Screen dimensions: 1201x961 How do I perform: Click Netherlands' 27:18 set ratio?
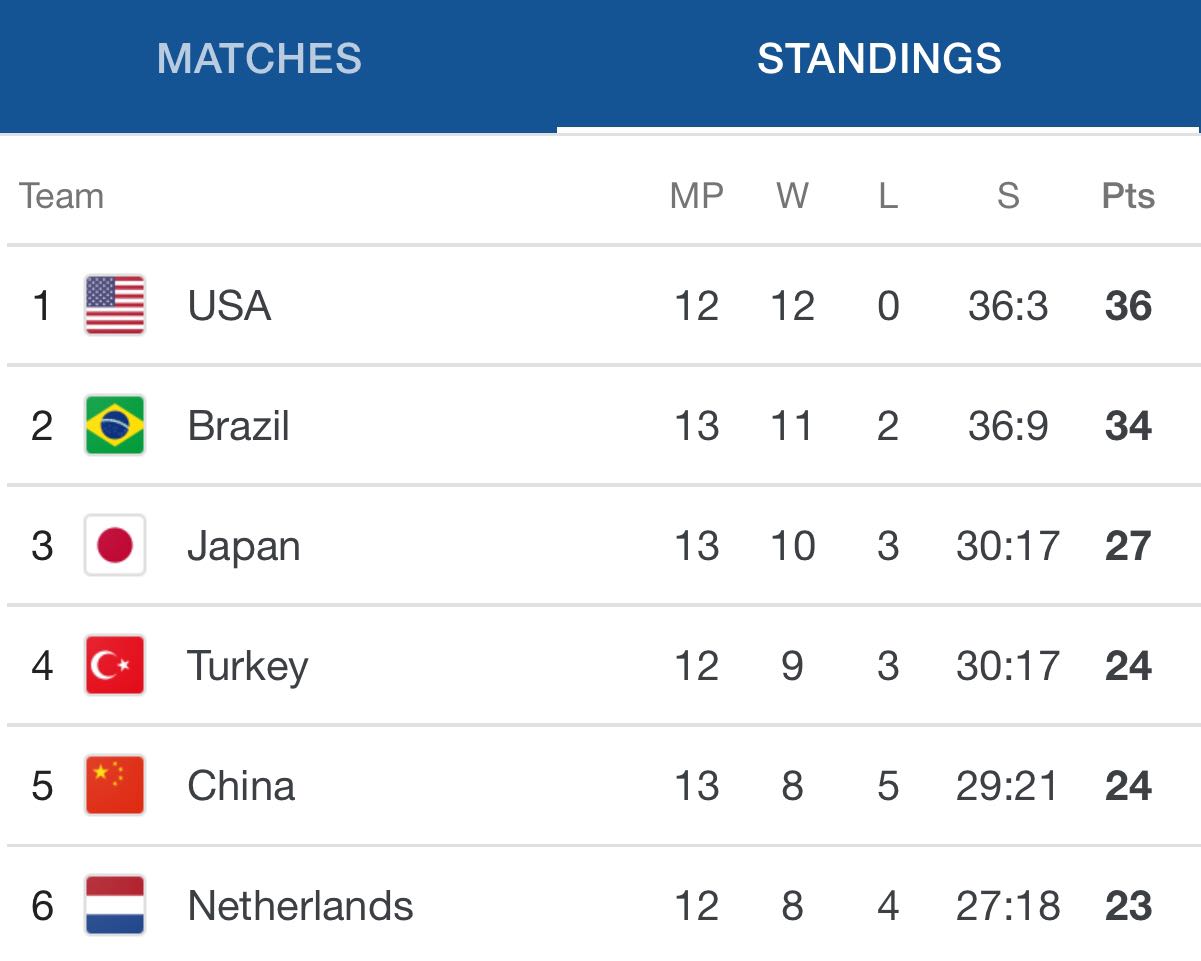pos(1008,906)
